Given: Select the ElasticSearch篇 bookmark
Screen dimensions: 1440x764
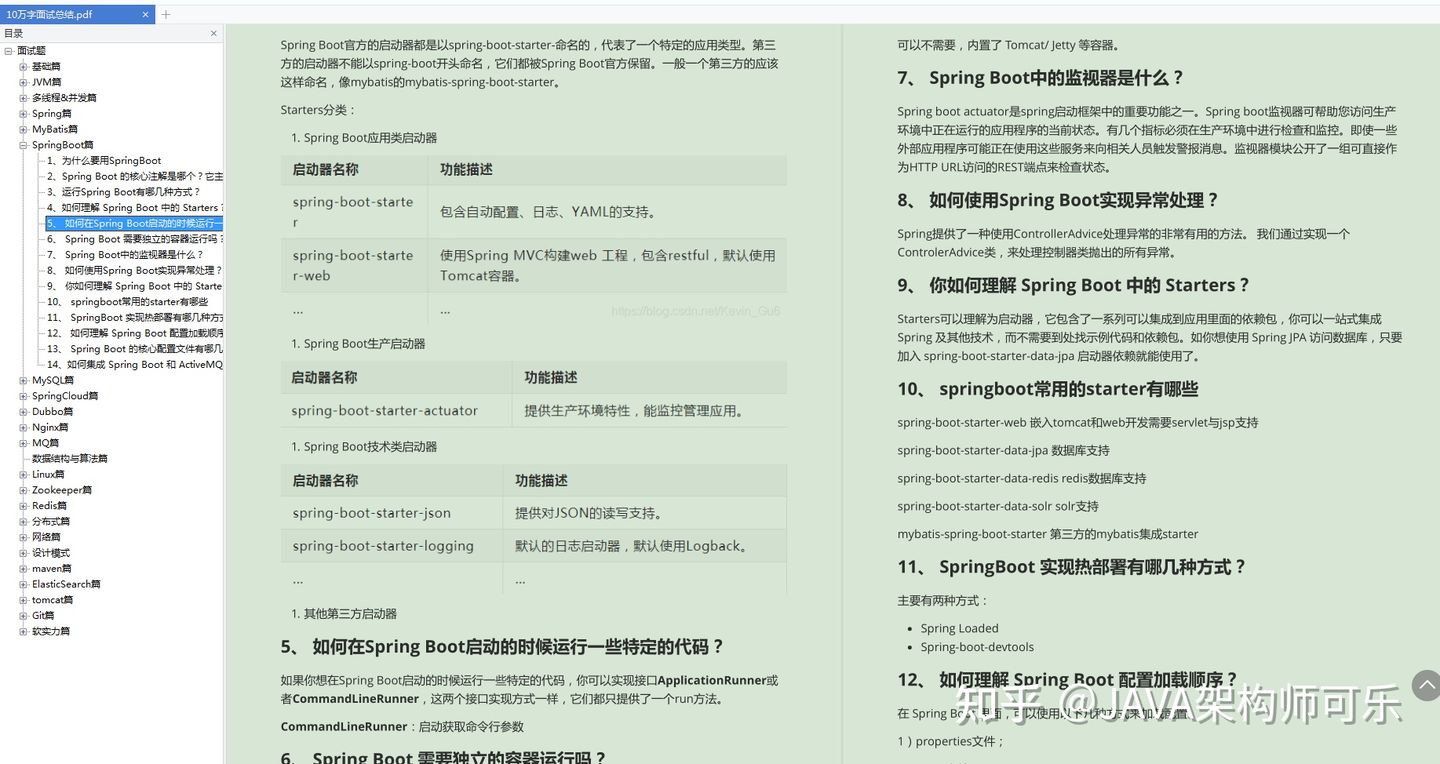Looking at the screenshot, I should click(x=66, y=584).
